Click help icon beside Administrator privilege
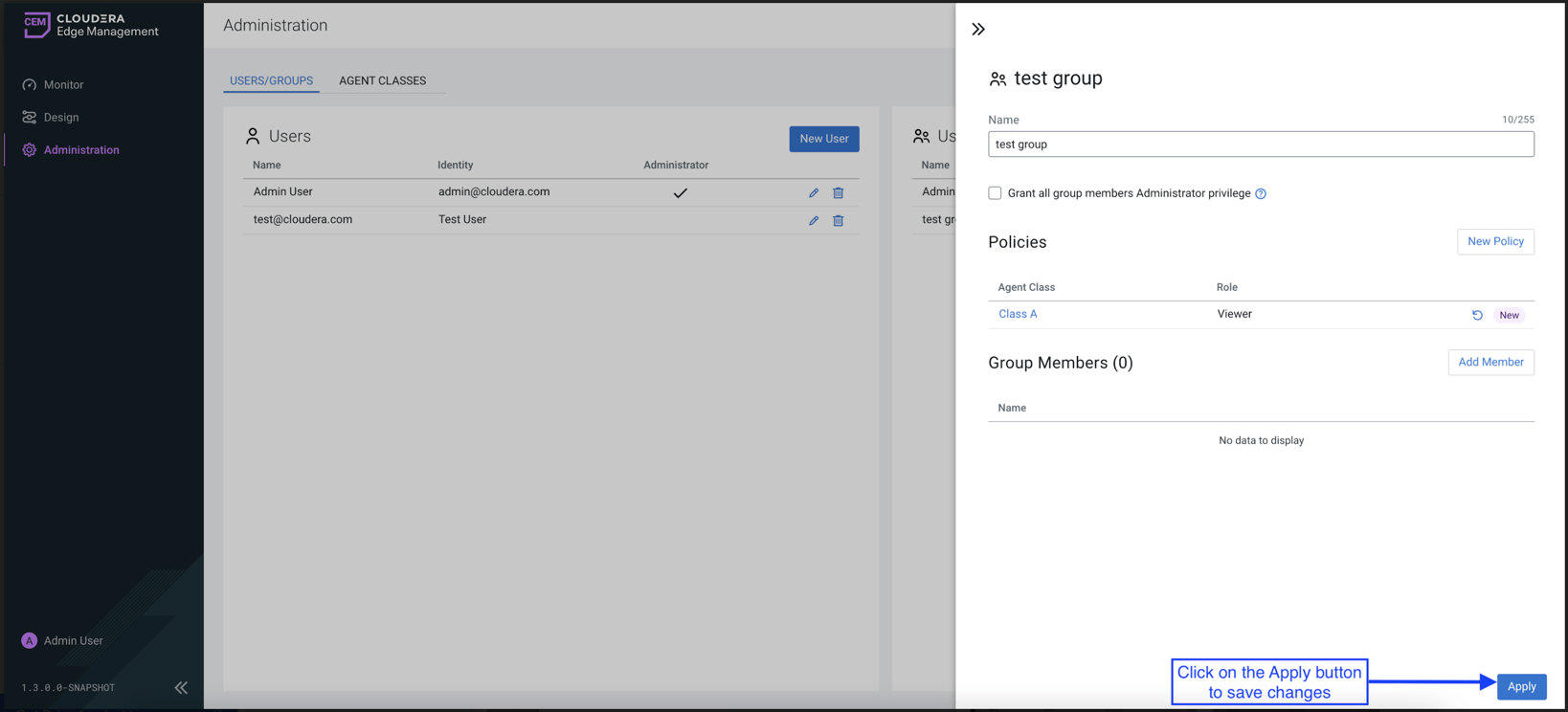This screenshot has height=712, width=1568. [1261, 194]
